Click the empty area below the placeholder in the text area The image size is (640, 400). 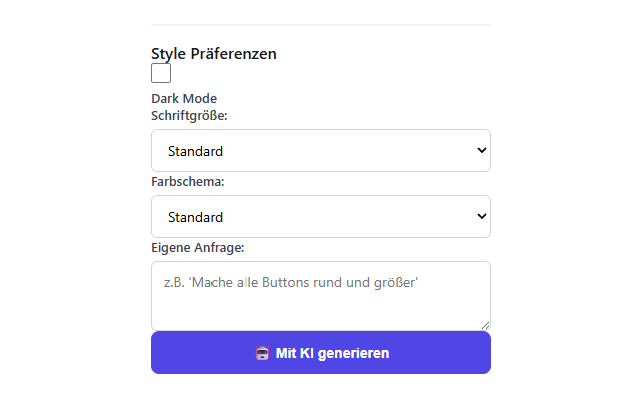[x=321, y=311]
